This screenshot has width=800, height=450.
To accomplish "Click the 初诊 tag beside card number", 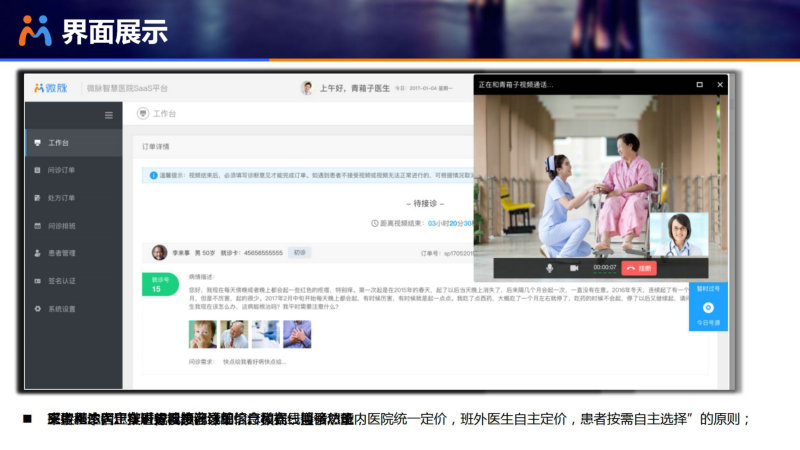I will [x=299, y=253].
